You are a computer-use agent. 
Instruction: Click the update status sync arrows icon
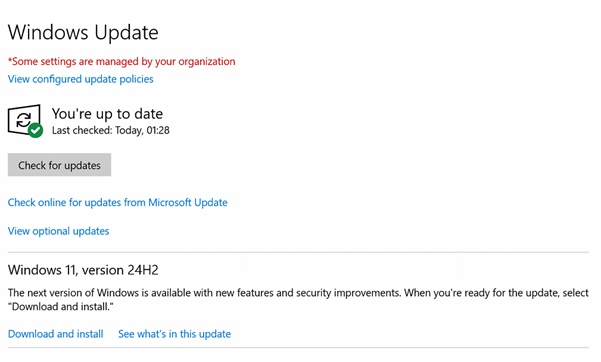24,120
